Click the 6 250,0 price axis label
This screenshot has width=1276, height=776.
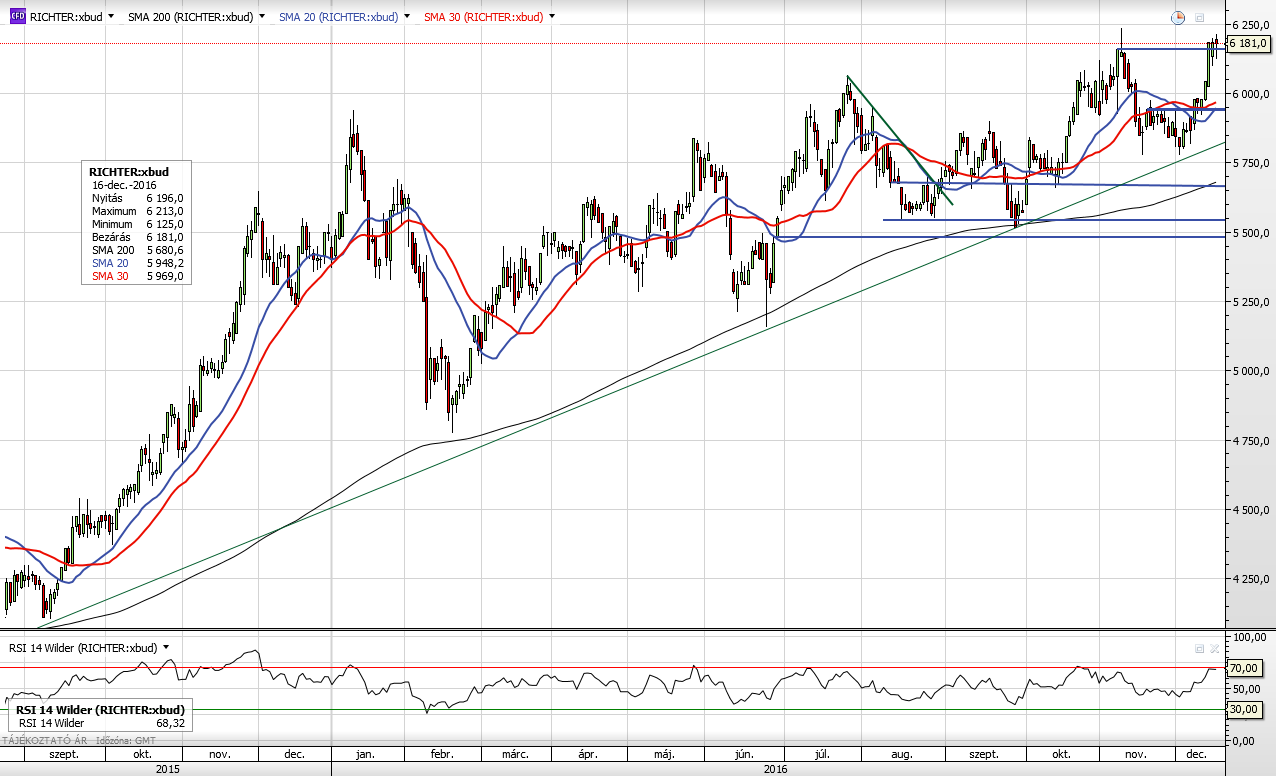pyautogui.click(x=1251, y=24)
